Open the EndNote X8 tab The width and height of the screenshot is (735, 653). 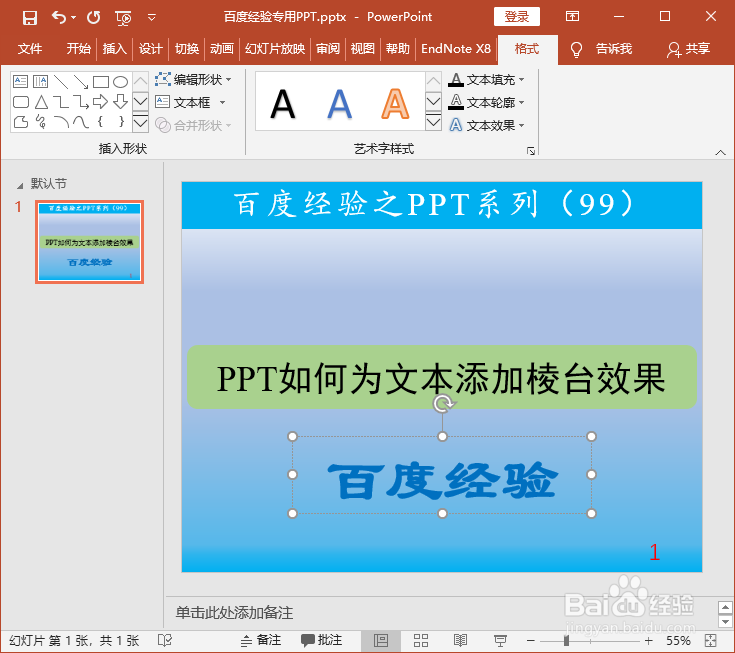(x=456, y=49)
